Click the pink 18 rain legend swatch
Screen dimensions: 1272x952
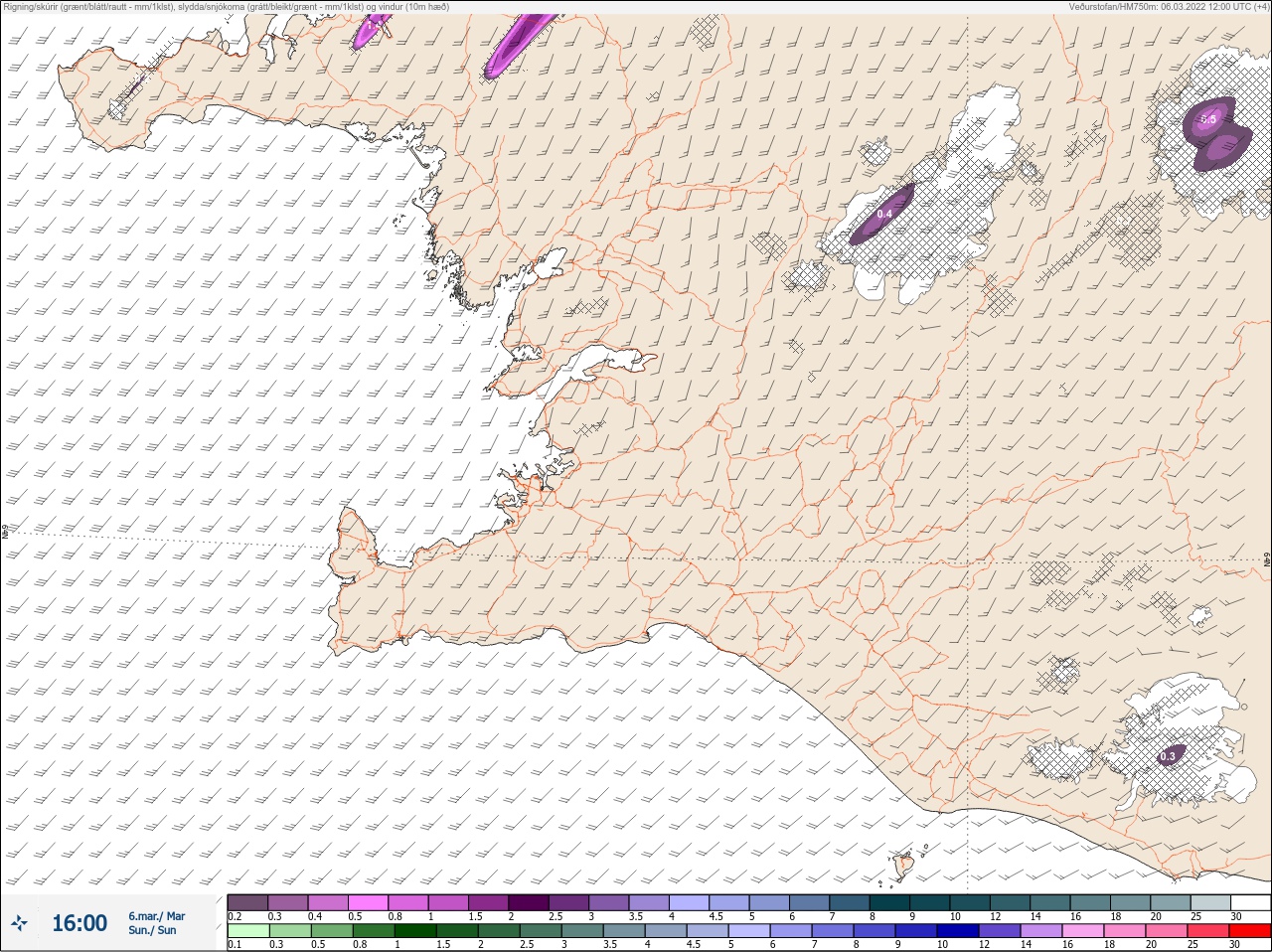coord(1124,931)
